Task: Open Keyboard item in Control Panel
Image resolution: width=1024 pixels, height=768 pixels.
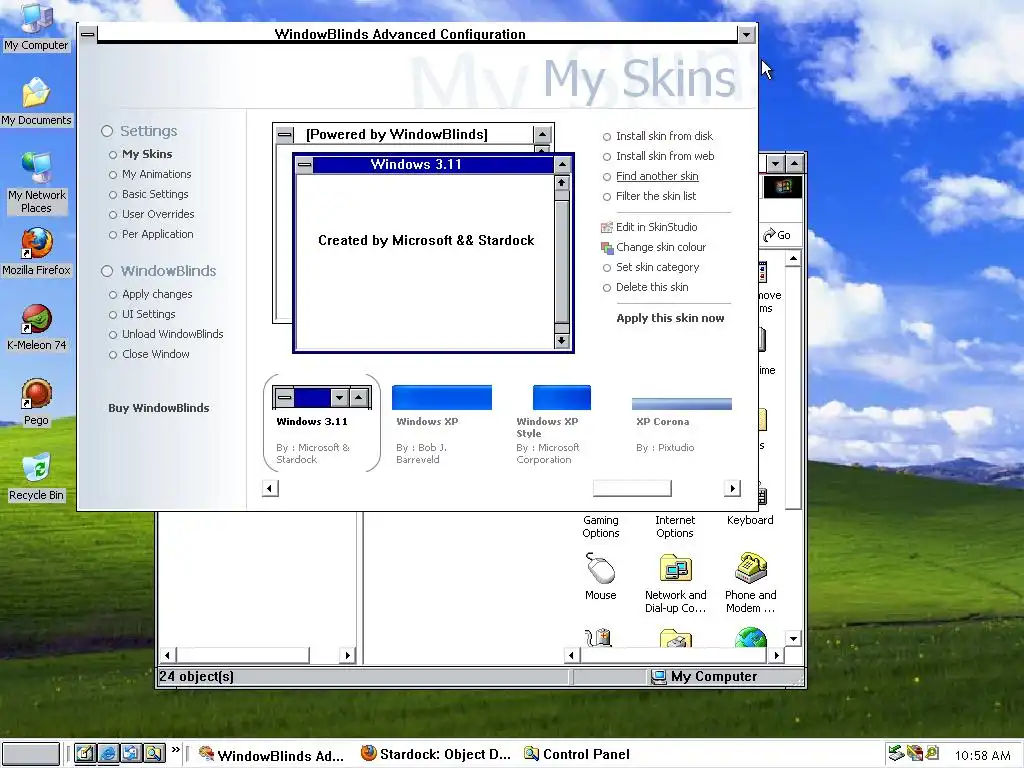Action: [x=750, y=520]
